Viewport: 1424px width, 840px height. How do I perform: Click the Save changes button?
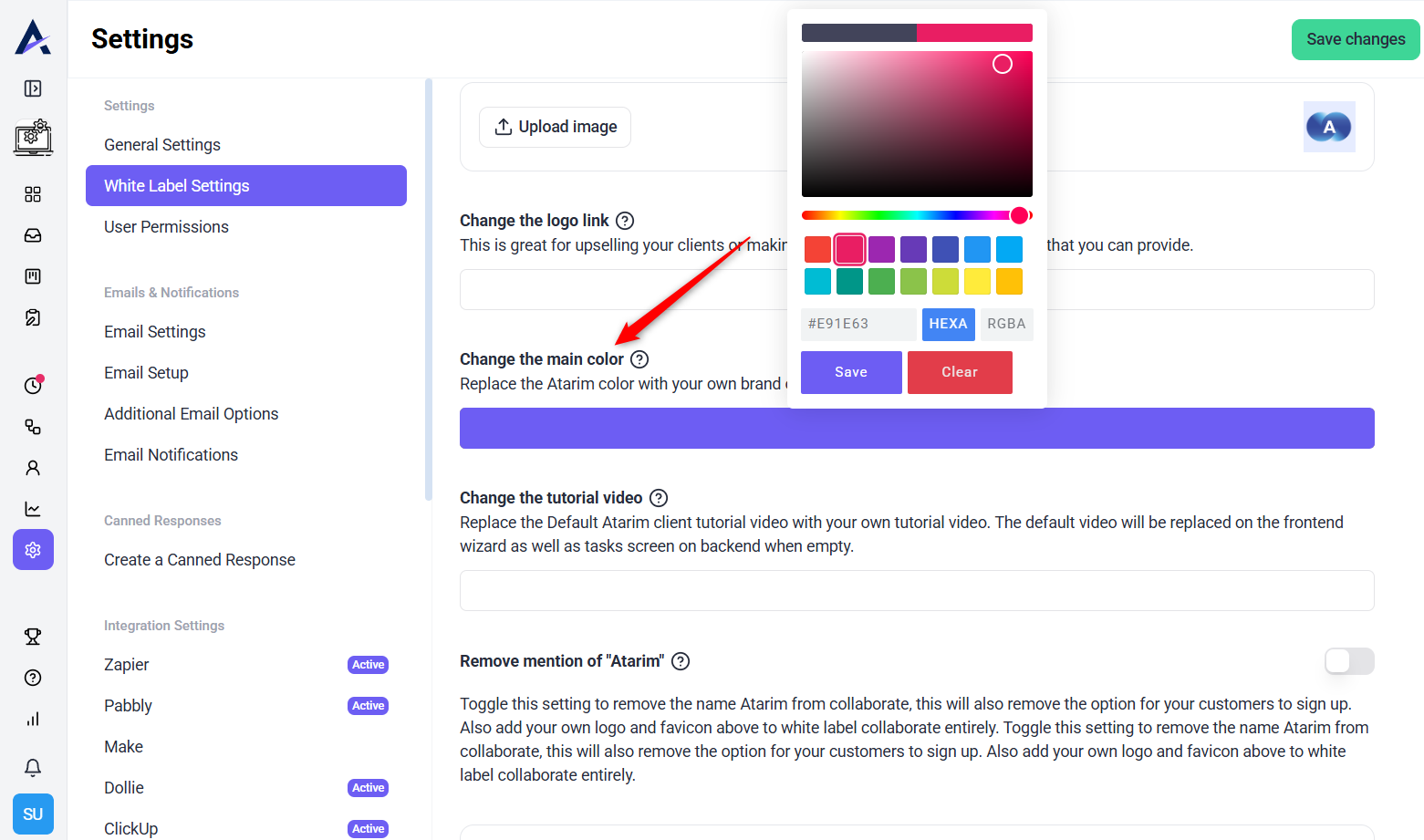1355,39
